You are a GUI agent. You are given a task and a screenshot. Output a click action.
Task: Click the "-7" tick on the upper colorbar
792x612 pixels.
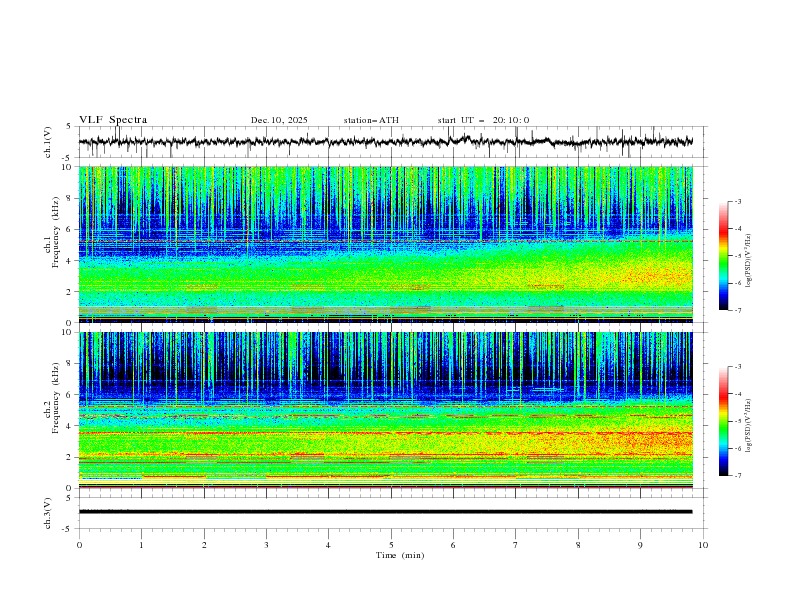point(738,311)
